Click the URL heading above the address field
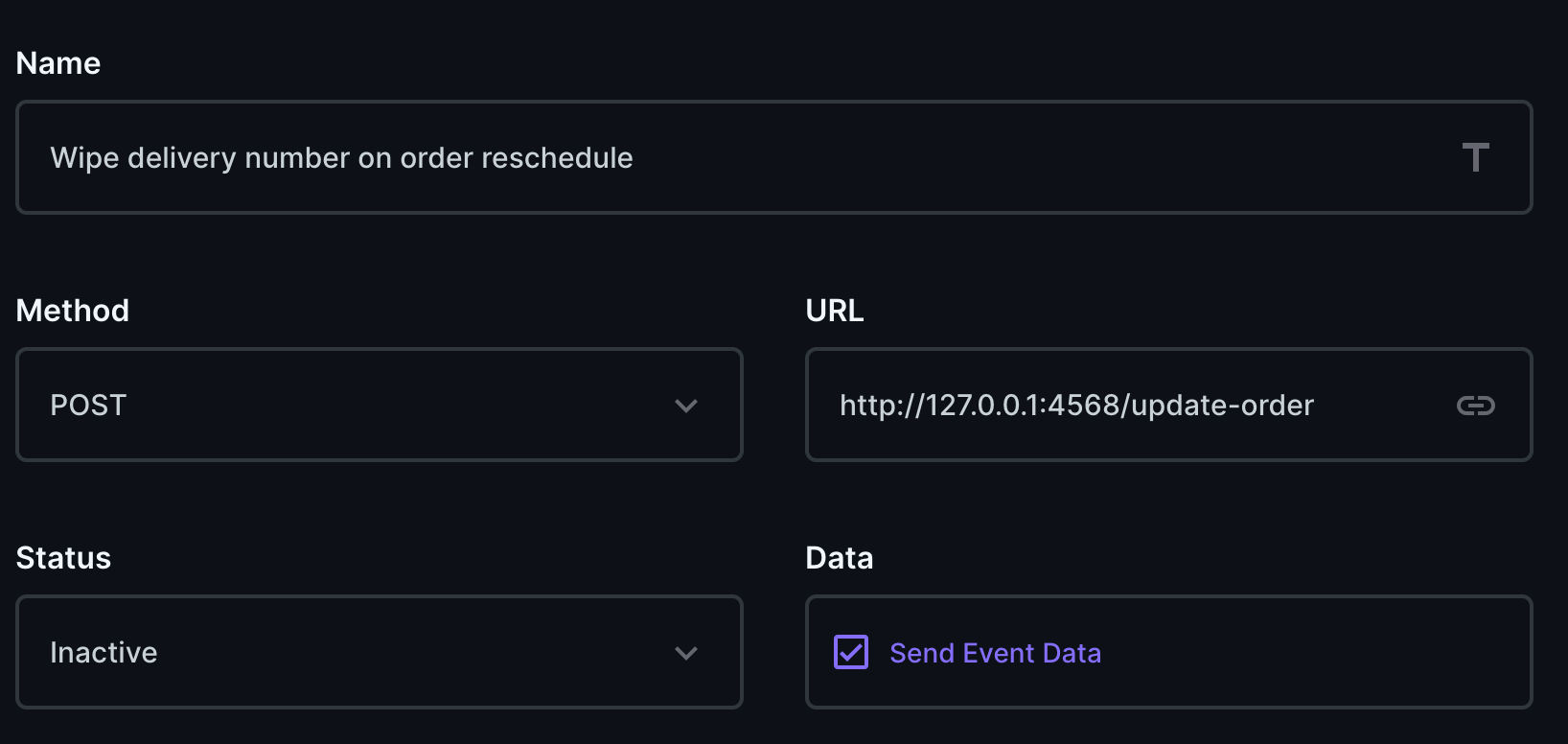Viewport: 1568px width, 744px height. point(835,310)
